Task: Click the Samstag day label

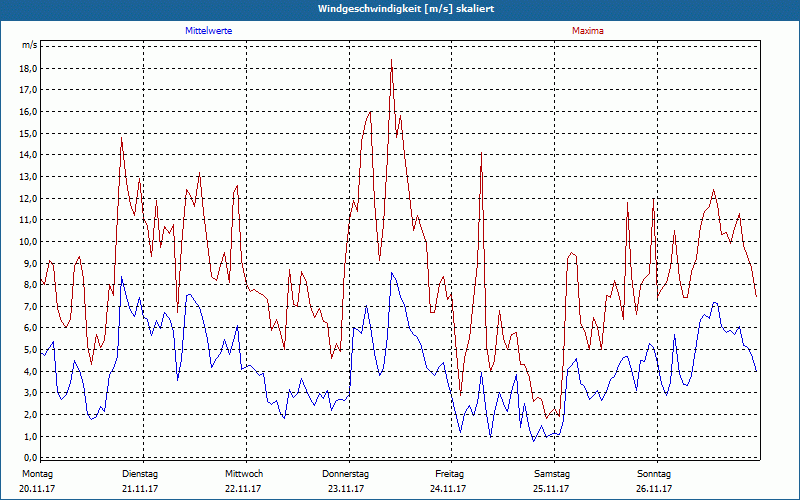Action: pos(552,474)
